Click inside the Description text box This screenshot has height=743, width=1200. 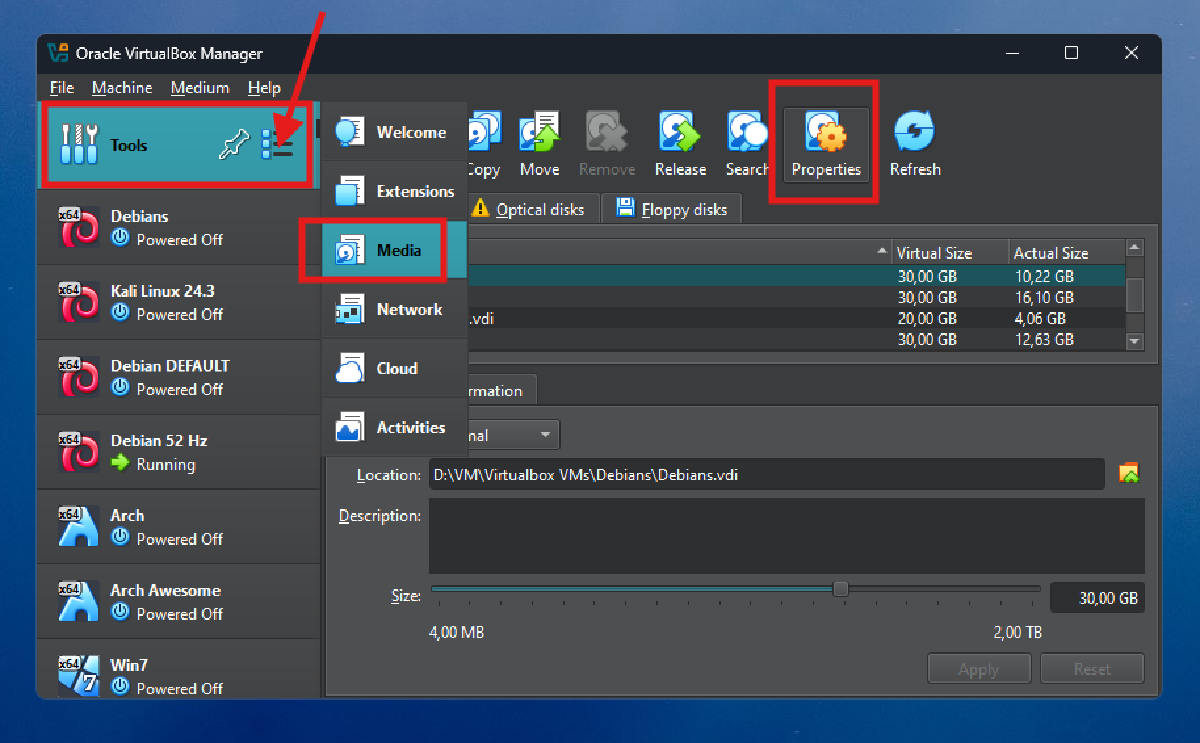coord(787,536)
